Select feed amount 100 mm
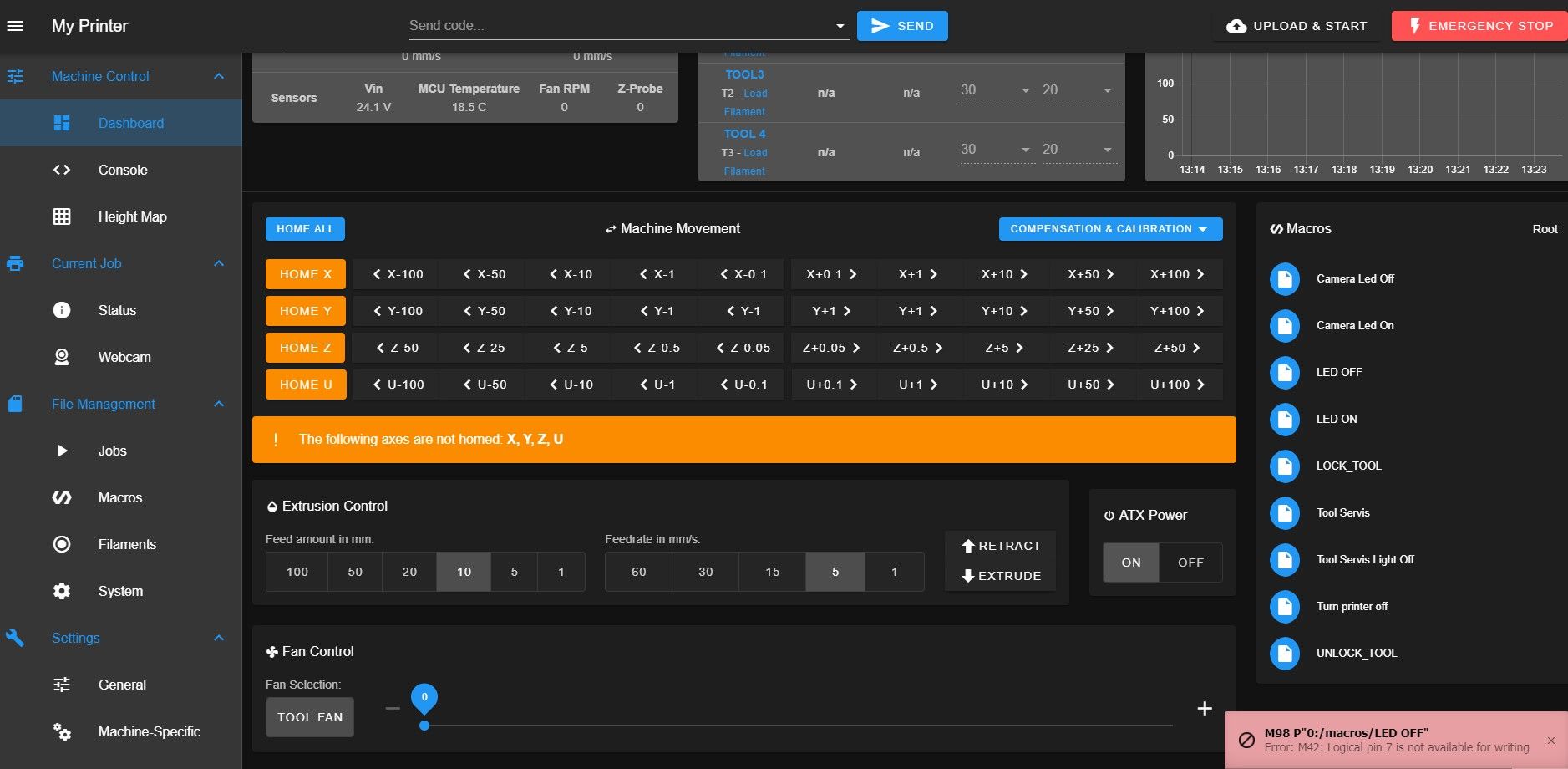The width and height of the screenshot is (1568, 769). (x=297, y=572)
